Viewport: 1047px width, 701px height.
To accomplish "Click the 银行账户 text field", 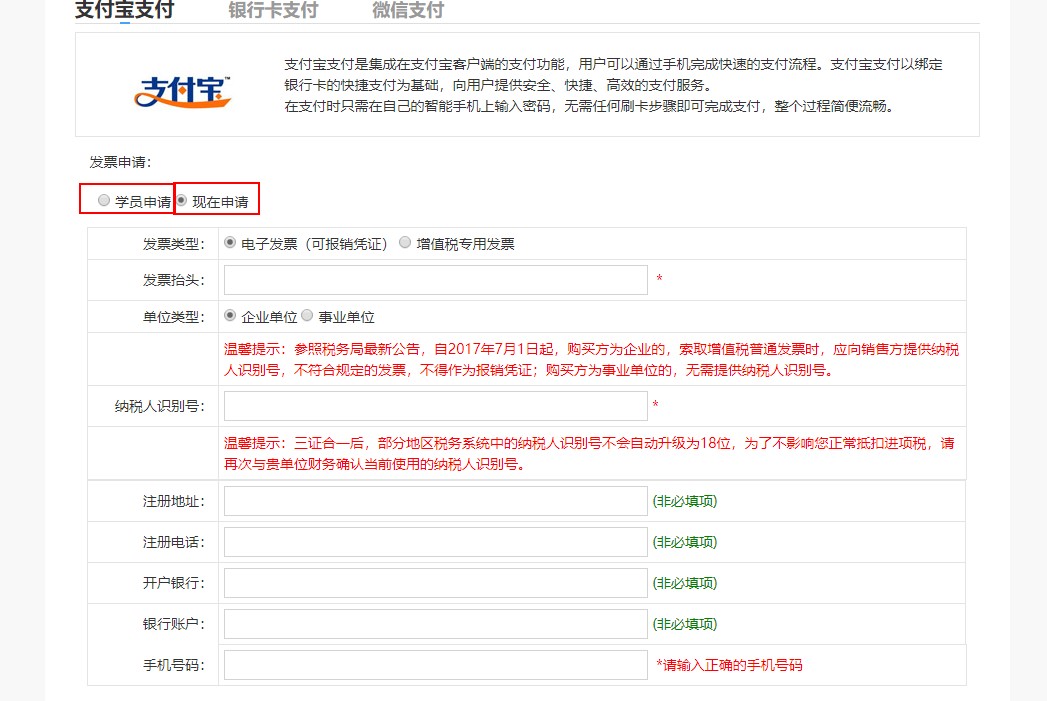I will [x=435, y=624].
